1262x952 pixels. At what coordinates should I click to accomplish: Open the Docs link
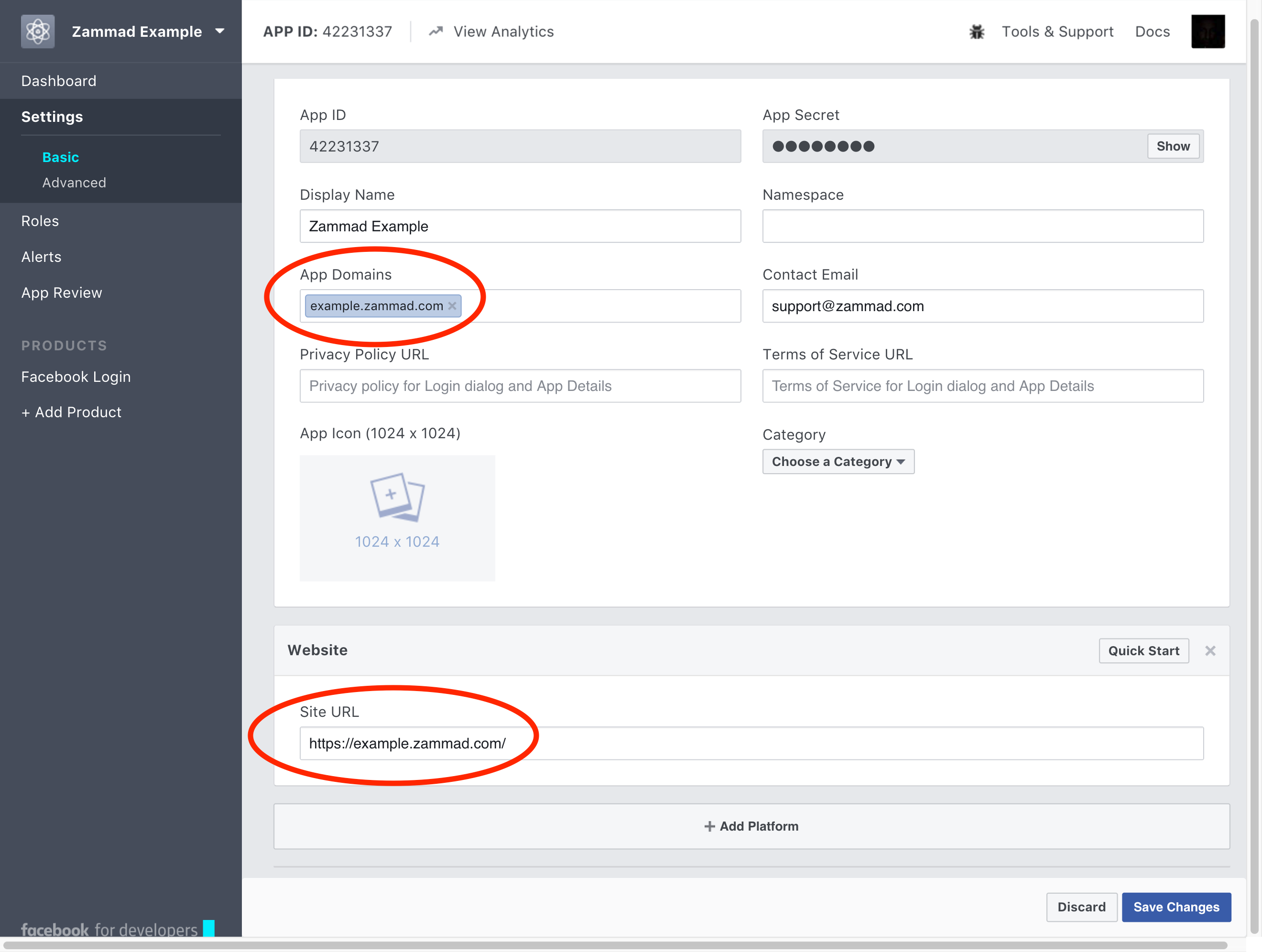pyautogui.click(x=1152, y=32)
